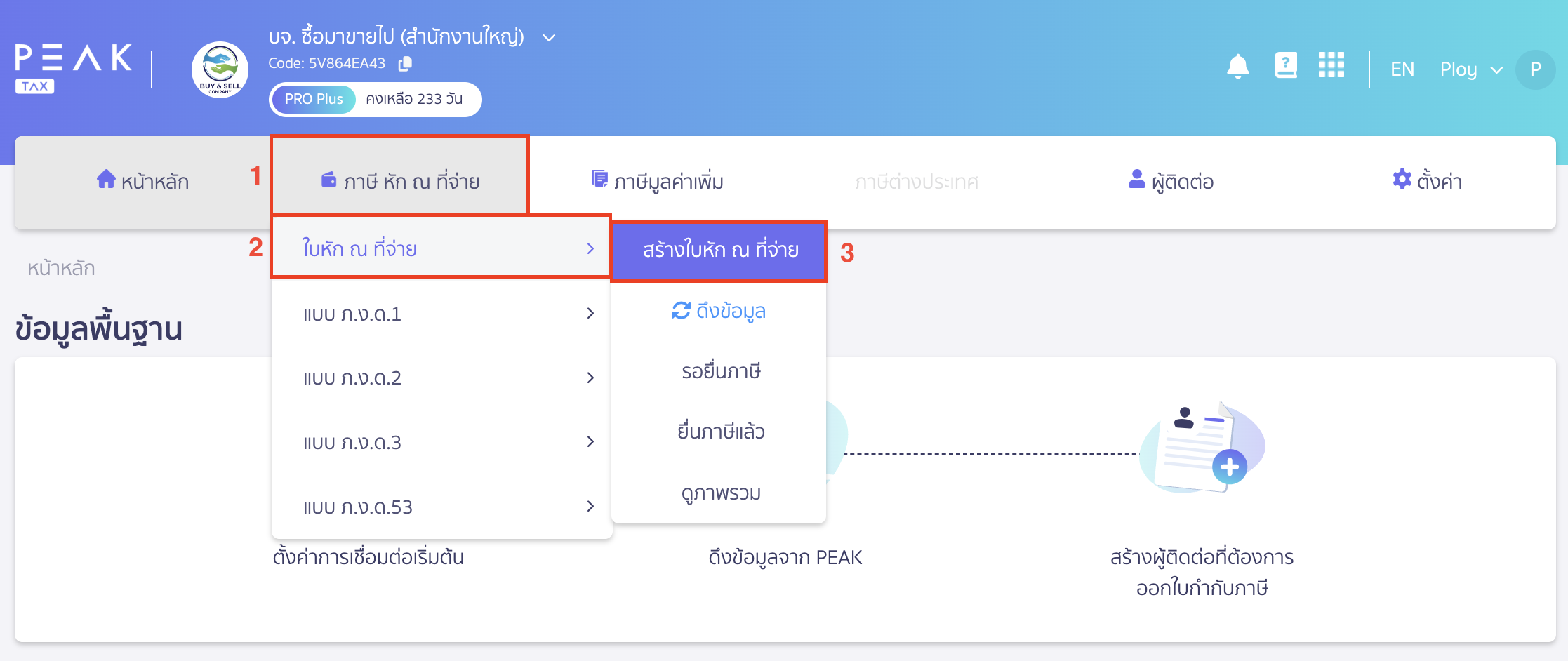Click the document icon beside ภาษีมูลค่าเพิ่ม
The image size is (1568, 661).
(599, 180)
